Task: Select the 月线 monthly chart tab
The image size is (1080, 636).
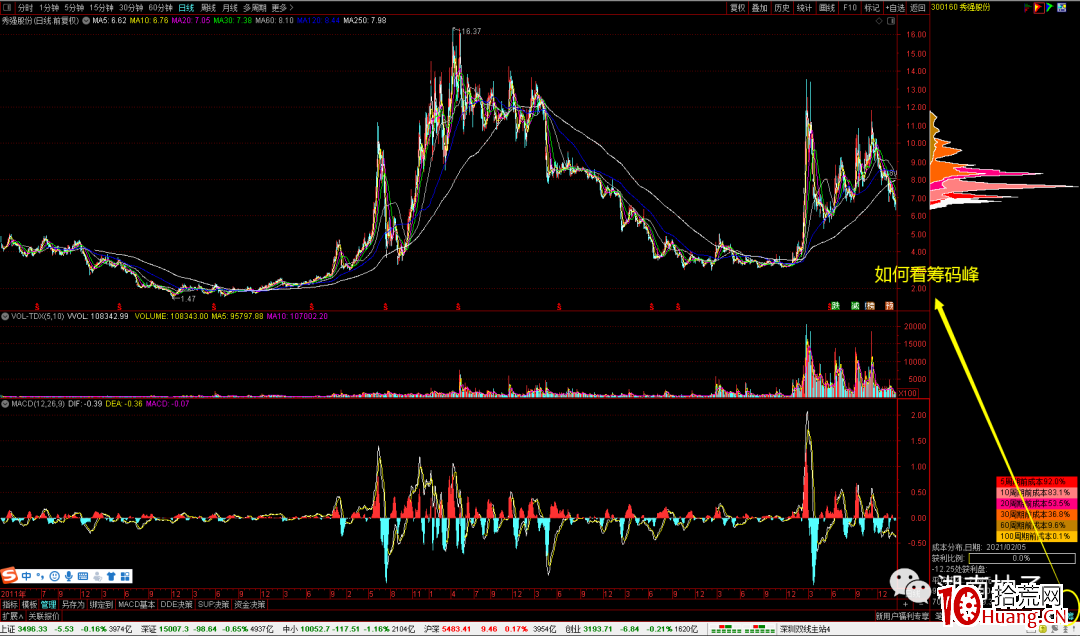Action: (231, 7)
